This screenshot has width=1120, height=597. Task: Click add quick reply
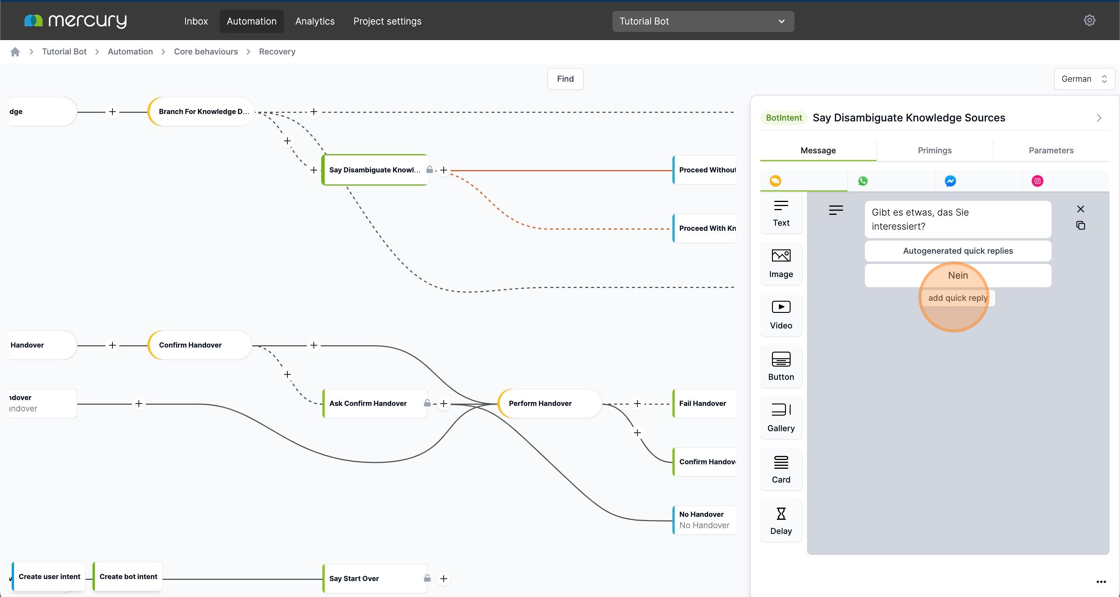point(958,298)
